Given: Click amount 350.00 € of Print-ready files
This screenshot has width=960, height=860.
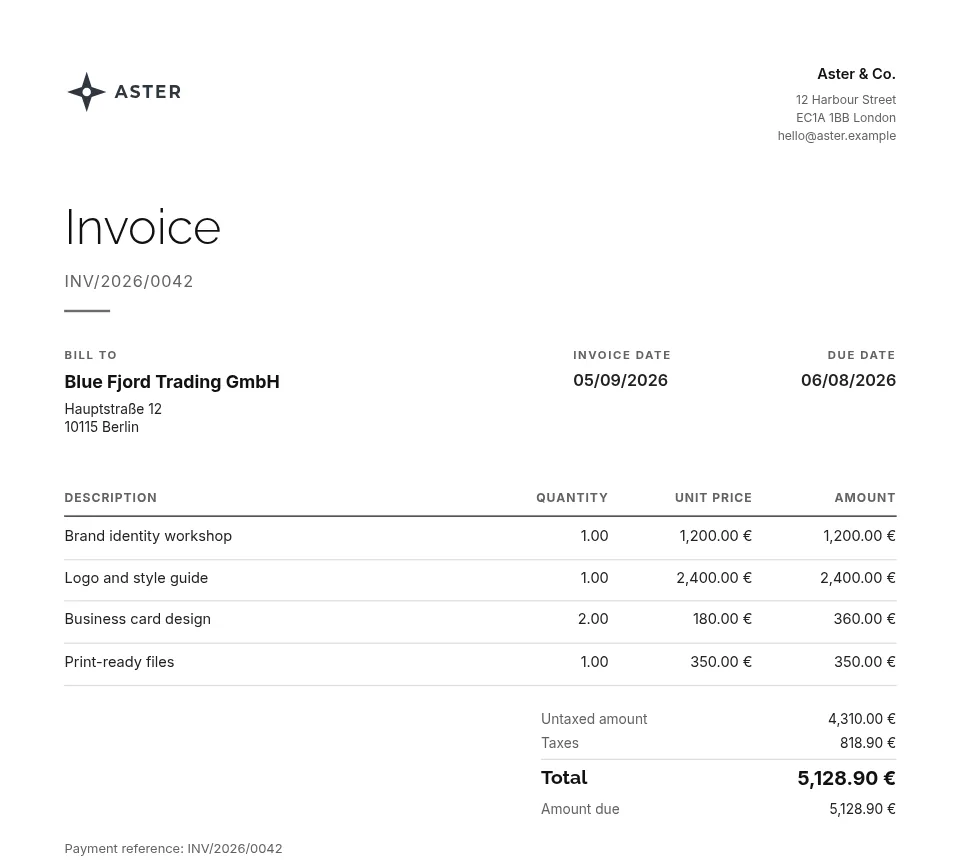Looking at the screenshot, I should click(864, 662).
